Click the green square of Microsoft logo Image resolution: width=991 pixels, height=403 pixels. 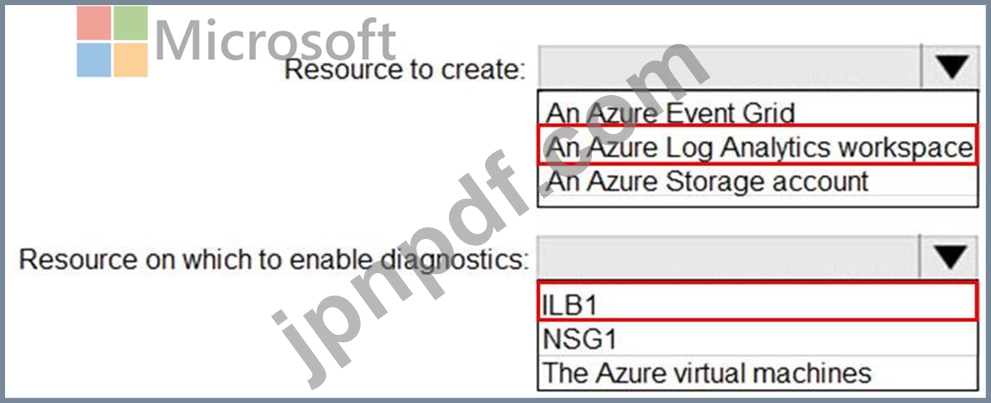coord(131,23)
